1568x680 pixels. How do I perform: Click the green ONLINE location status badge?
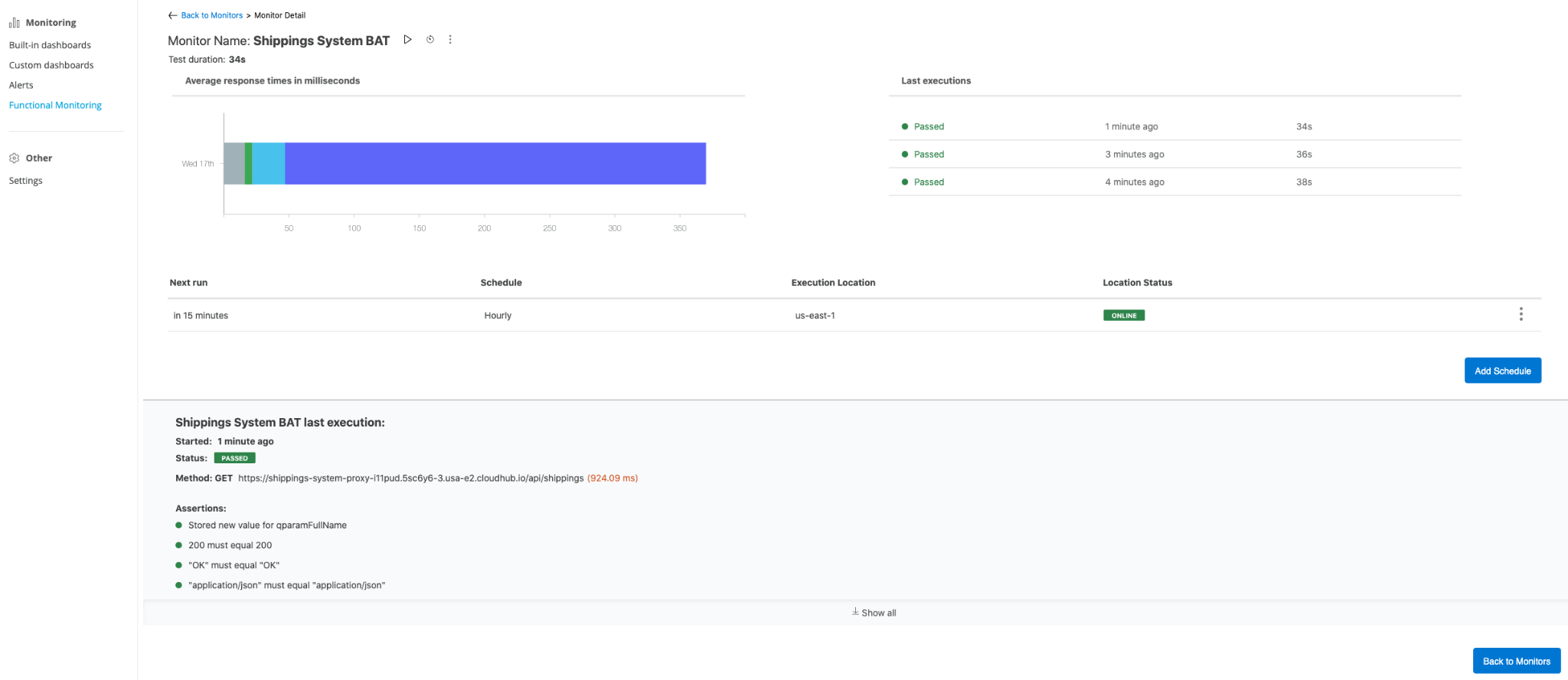tap(1123, 315)
